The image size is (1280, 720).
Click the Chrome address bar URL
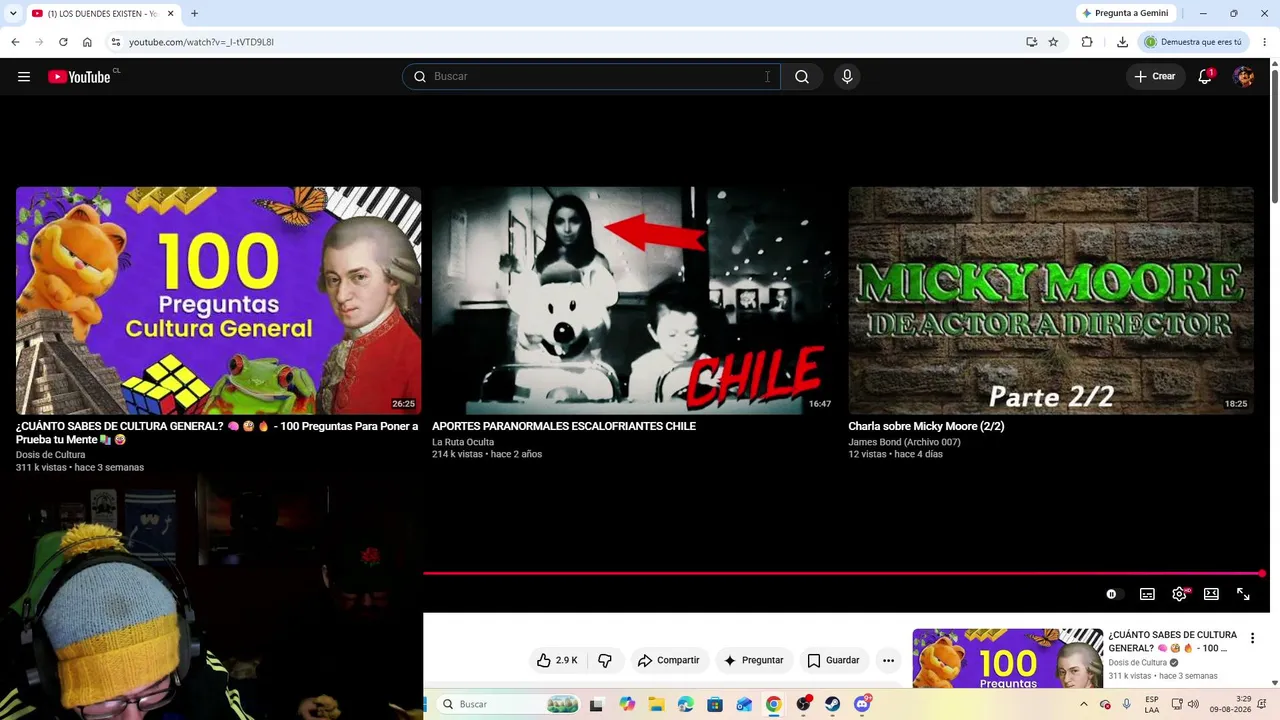pos(201,42)
